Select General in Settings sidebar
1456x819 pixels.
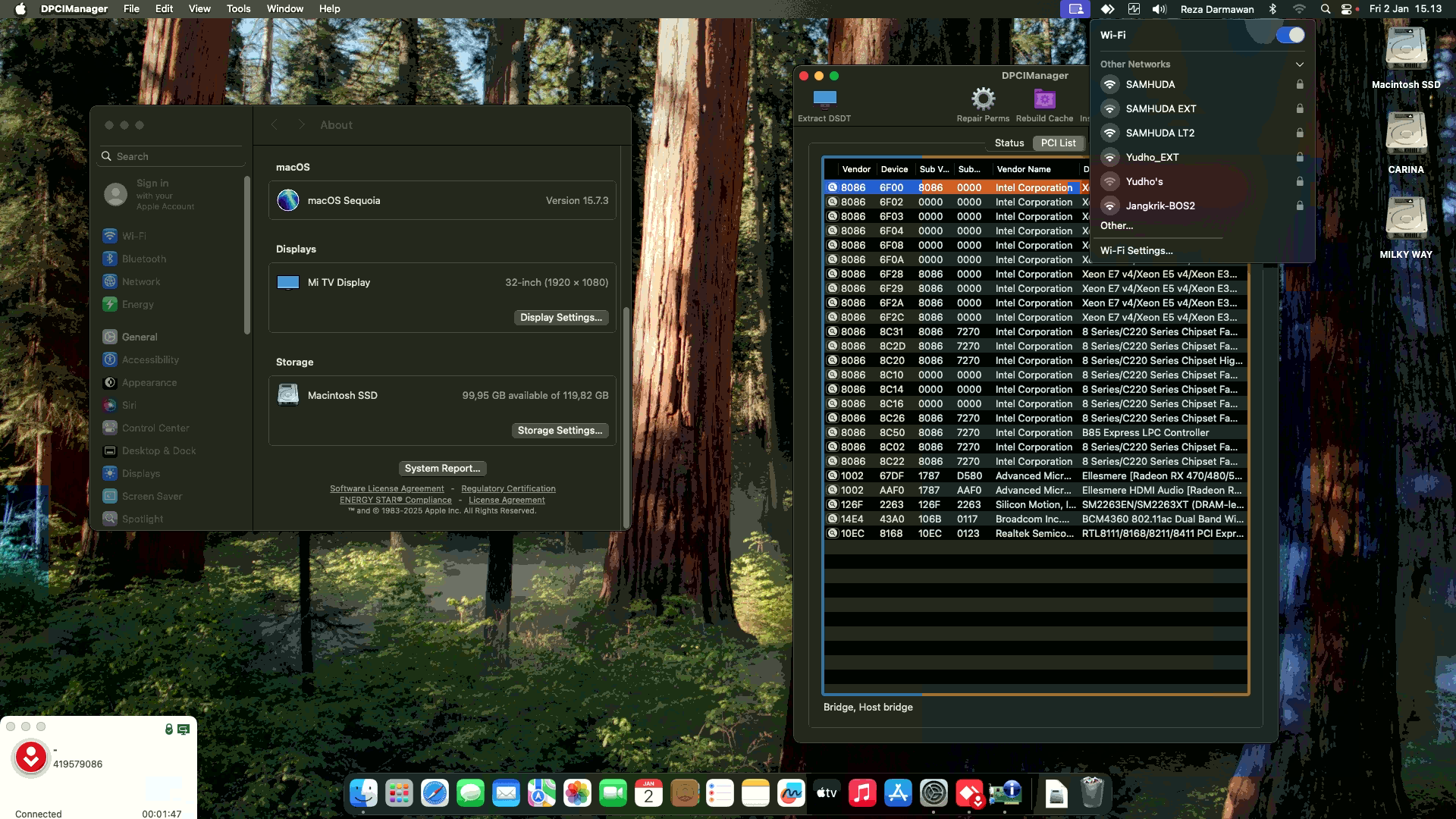172,337
